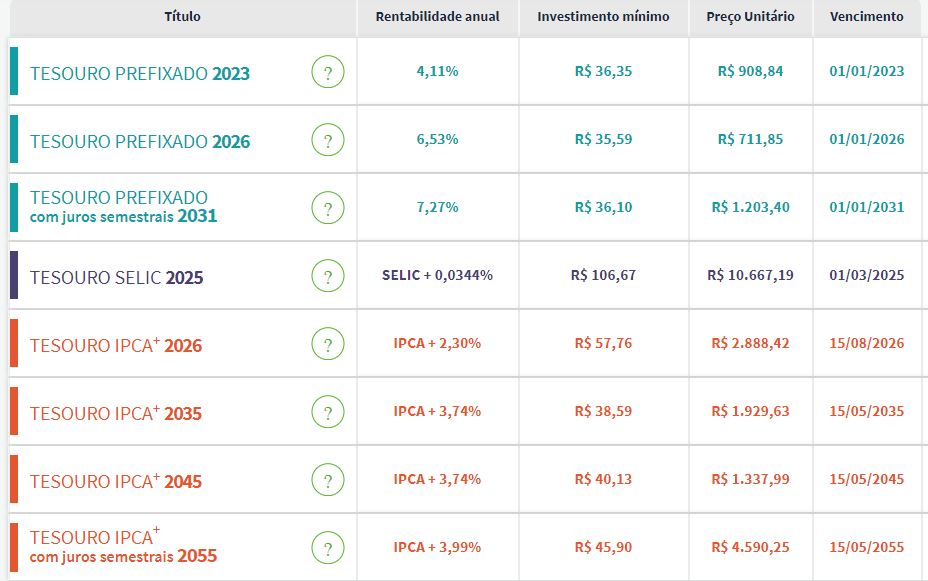Click the teal color bar for Prefixado 2026
Image resolution: width=928 pixels, height=581 pixels.
pyautogui.click(x=14, y=139)
